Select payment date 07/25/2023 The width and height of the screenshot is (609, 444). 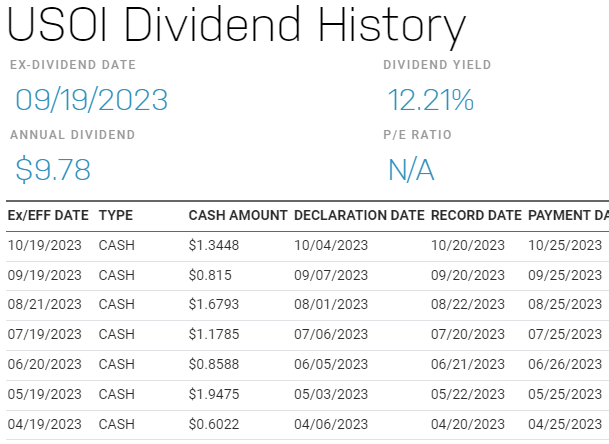pyautogui.click(x=565, y=334)
